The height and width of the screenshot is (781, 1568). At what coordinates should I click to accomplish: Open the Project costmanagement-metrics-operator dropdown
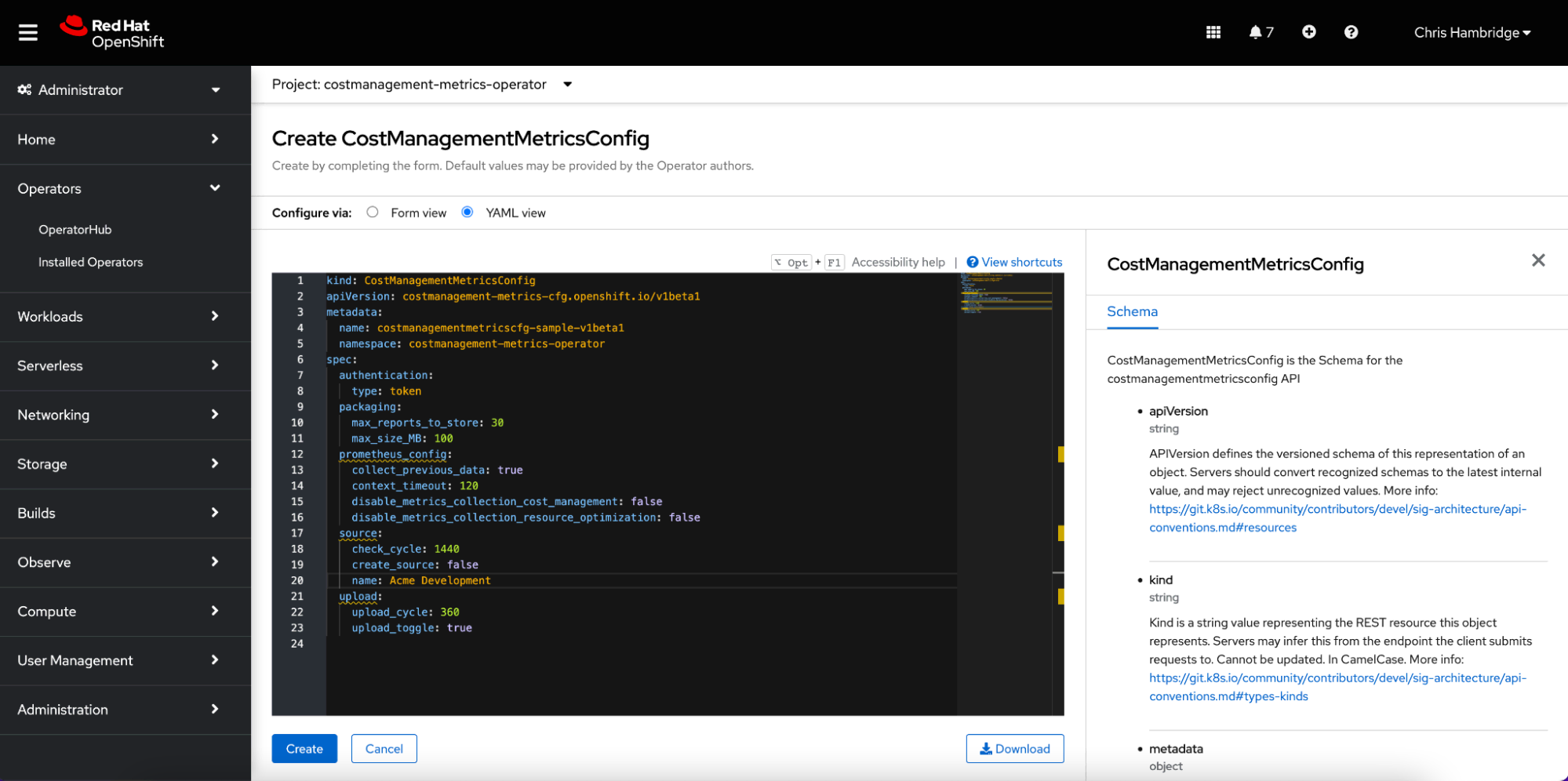click(422, 84)
